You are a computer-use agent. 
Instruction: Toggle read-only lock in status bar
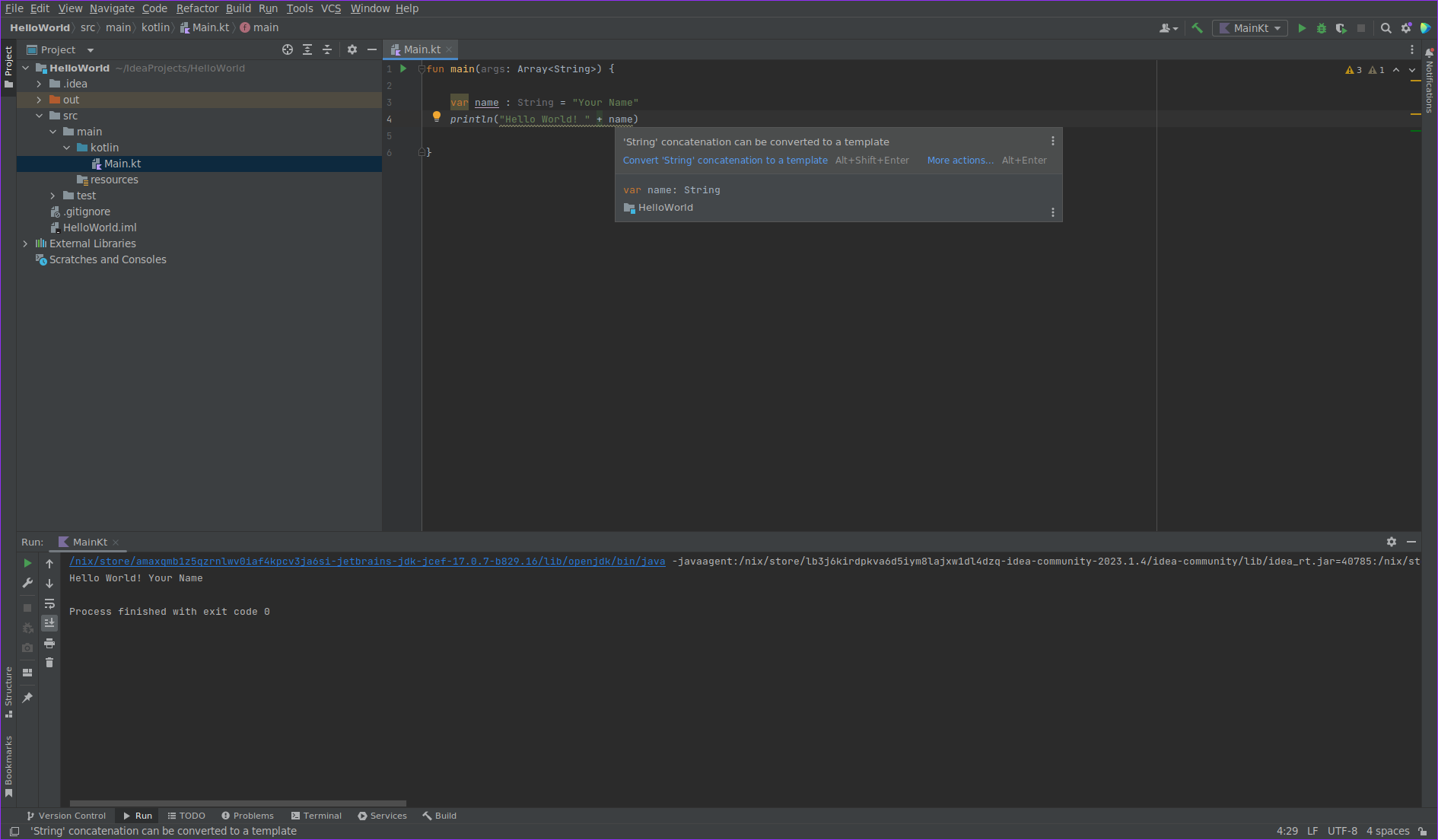(1423, 831)
